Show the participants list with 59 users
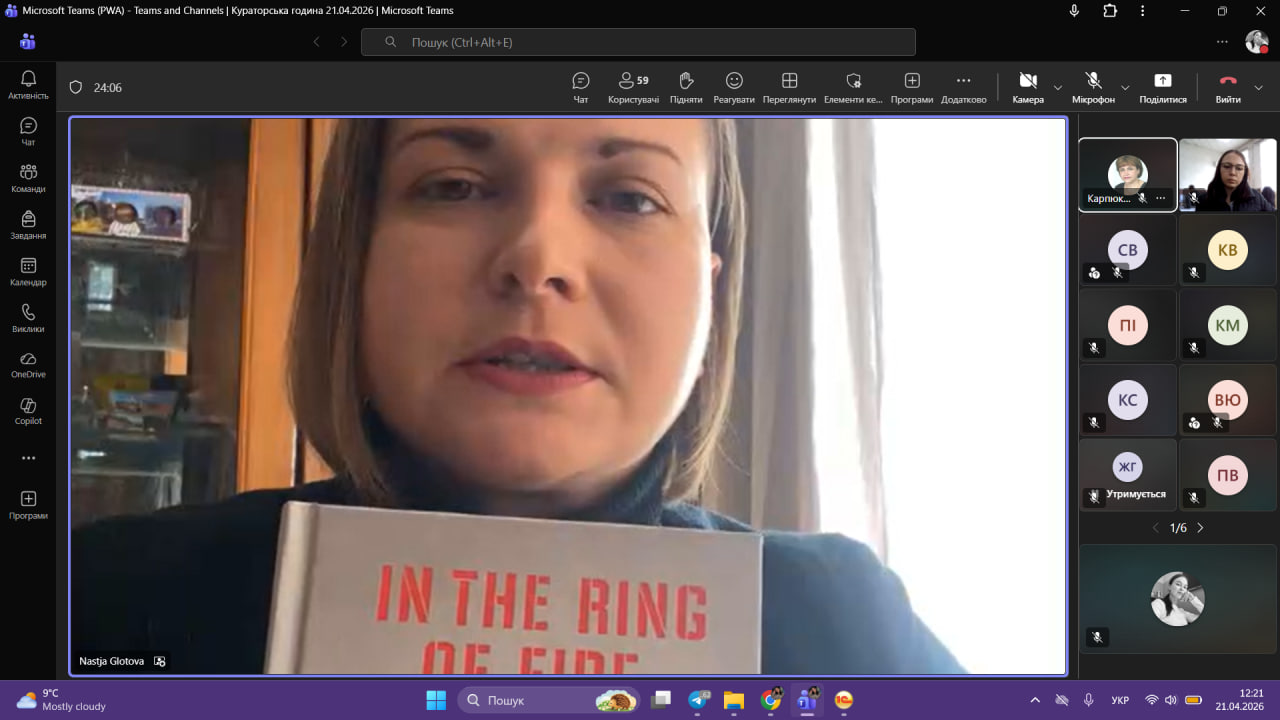 point(633,87)
